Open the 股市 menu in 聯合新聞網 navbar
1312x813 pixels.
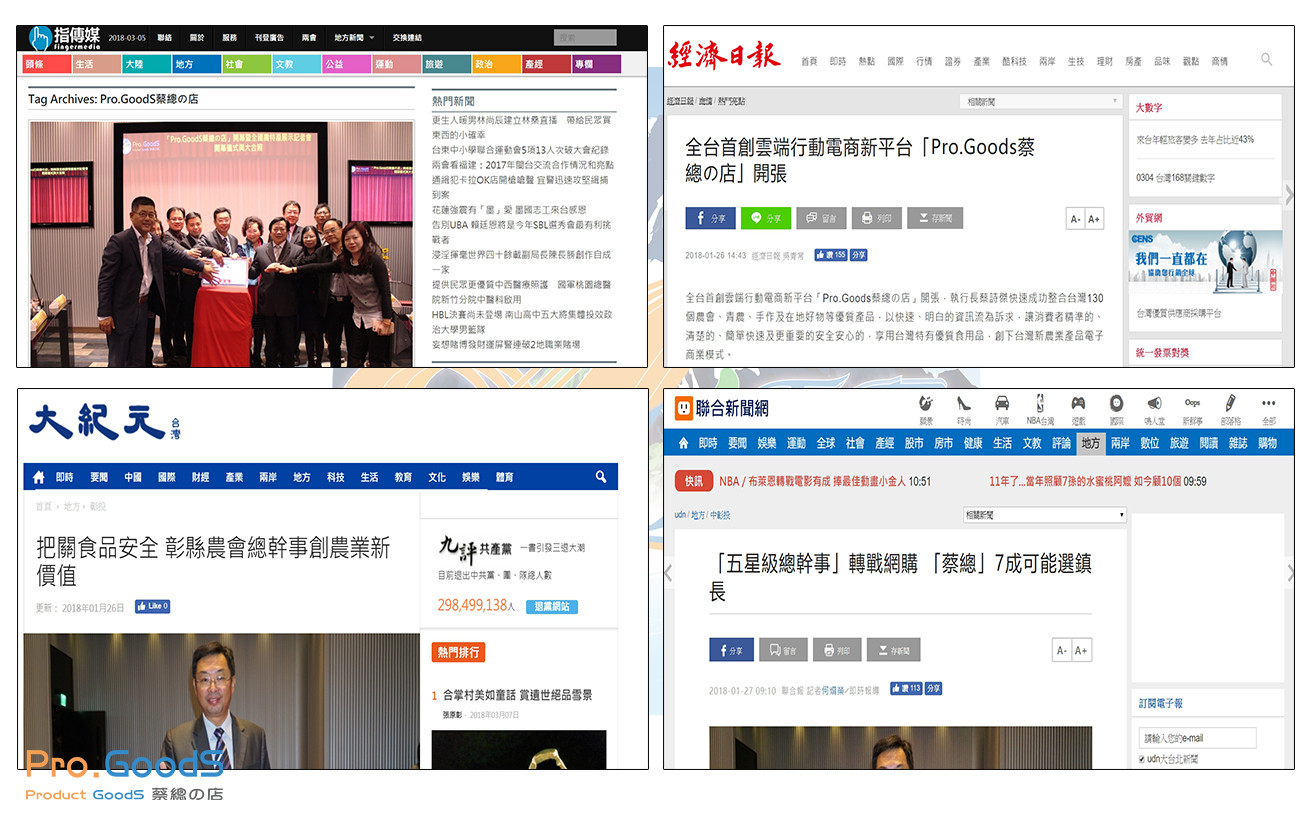click(x=914, y=443)
